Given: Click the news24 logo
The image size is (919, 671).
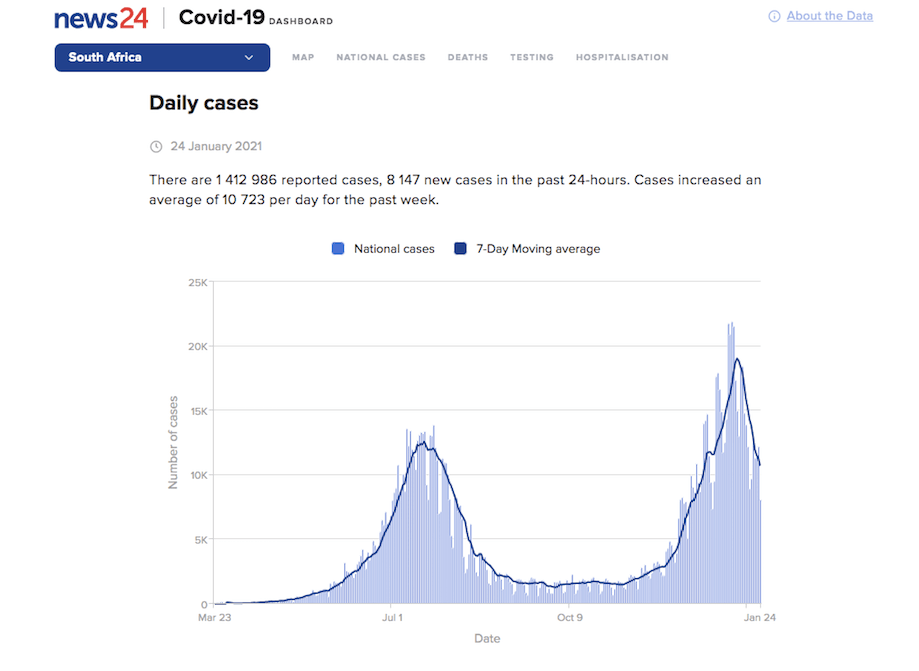Looking at the screenshot, I should pos(101,18).
